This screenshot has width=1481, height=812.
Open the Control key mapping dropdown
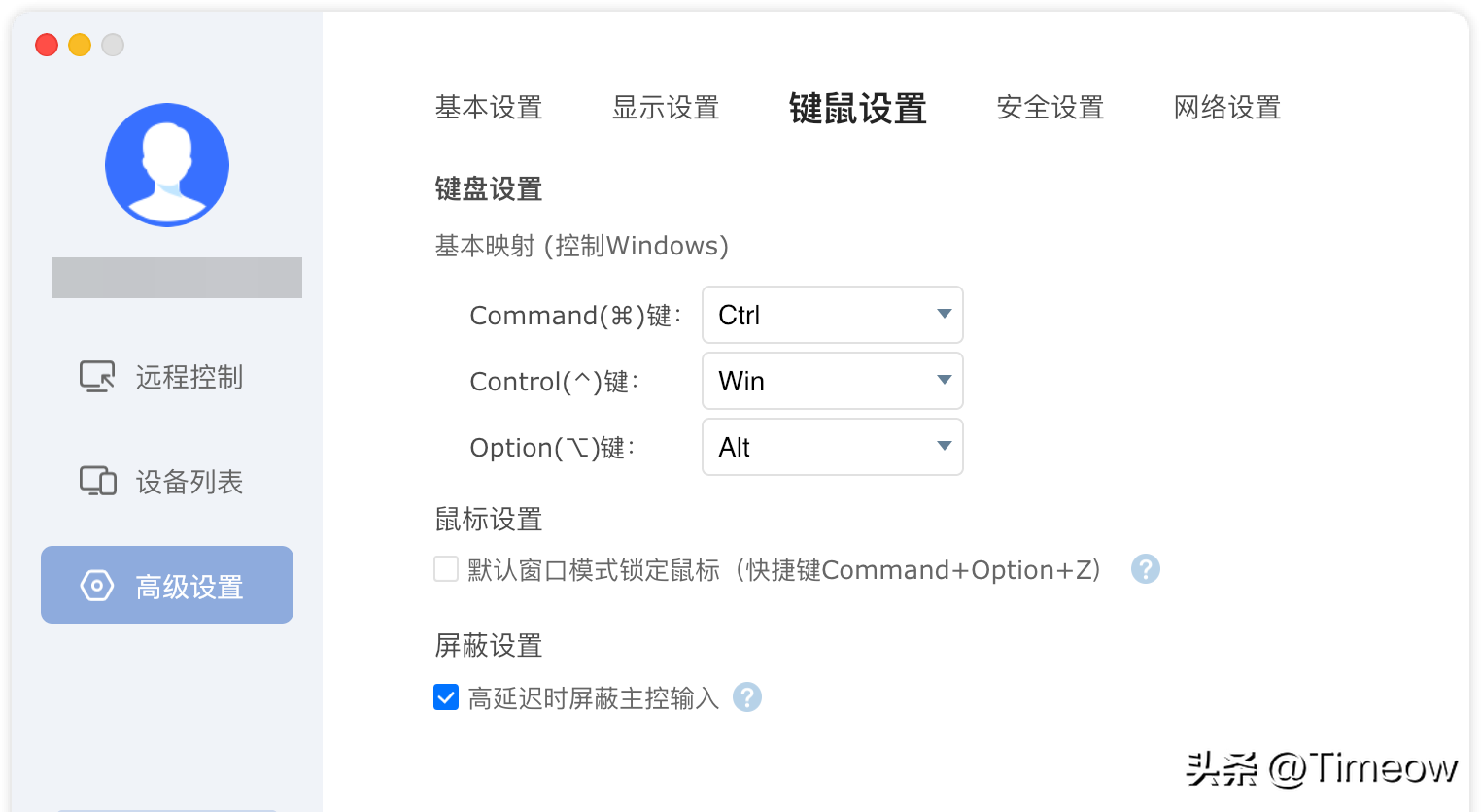[x=832, y=381]
